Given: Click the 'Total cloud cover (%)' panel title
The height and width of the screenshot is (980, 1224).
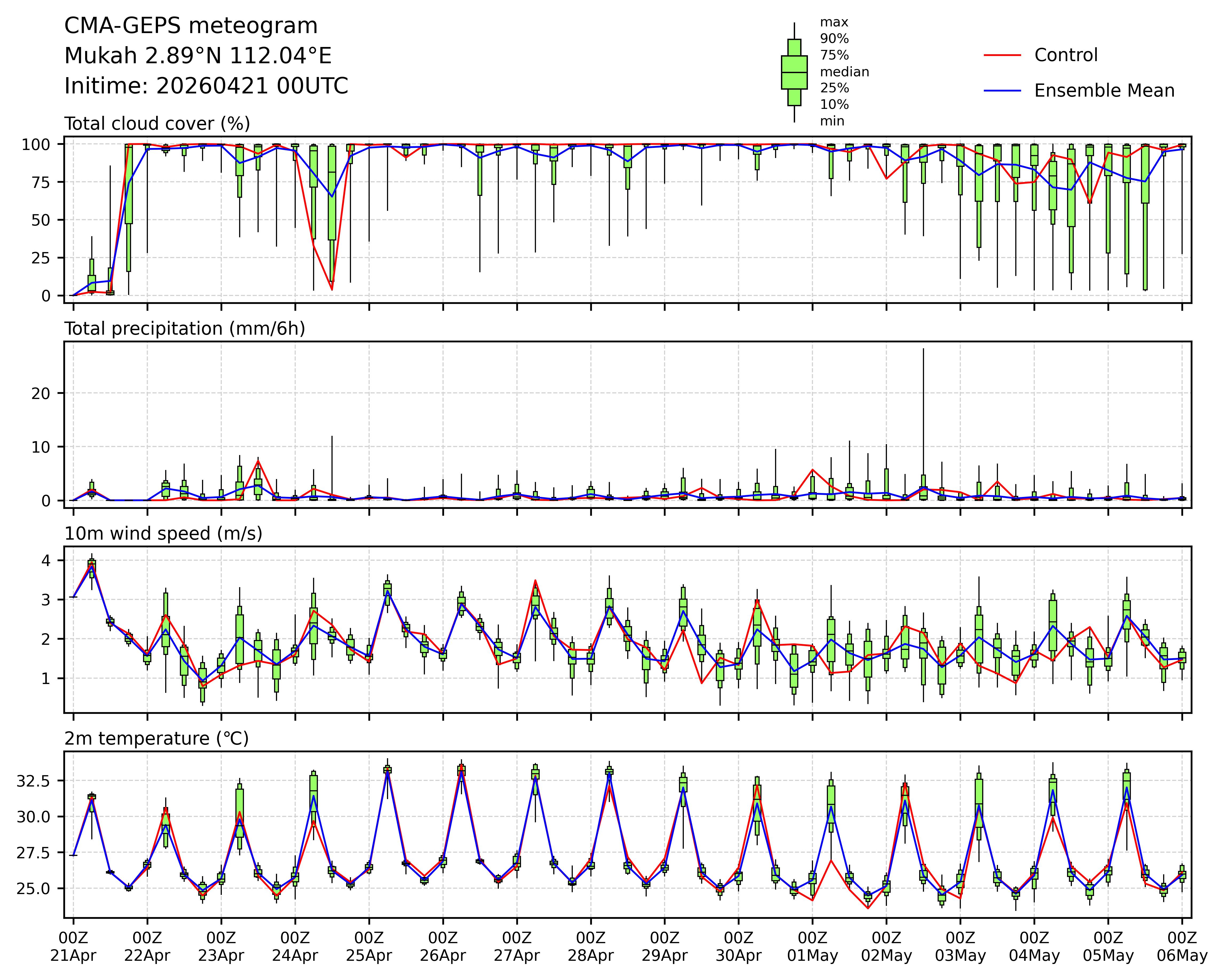Looking at the screenshot, I should [157, 124].
